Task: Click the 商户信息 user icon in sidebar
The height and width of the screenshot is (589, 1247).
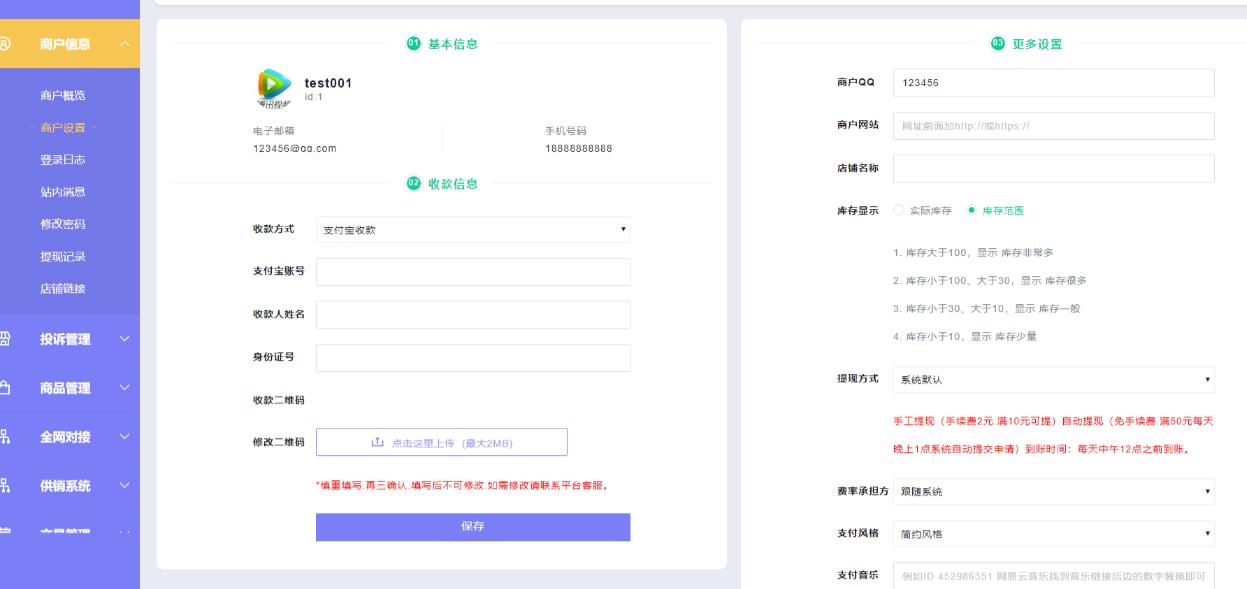Action: click(x=6, y=44)
